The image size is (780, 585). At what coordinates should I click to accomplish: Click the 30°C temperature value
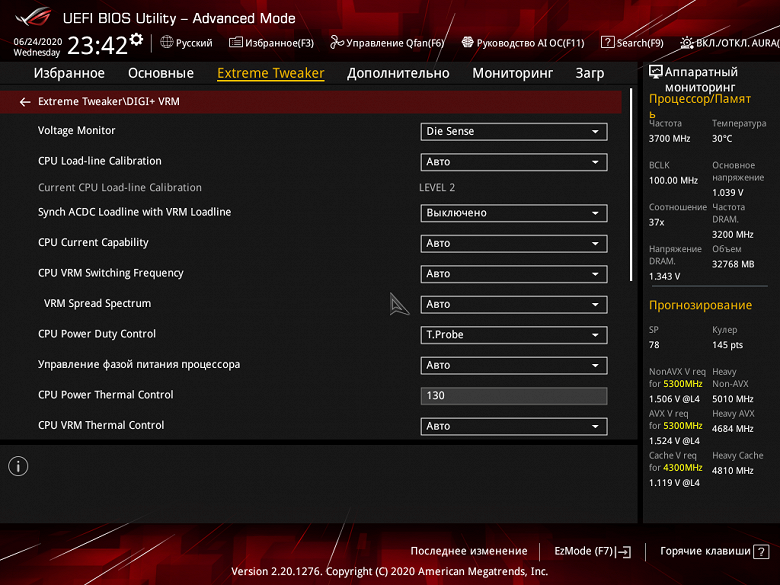(x=722, y=139)
